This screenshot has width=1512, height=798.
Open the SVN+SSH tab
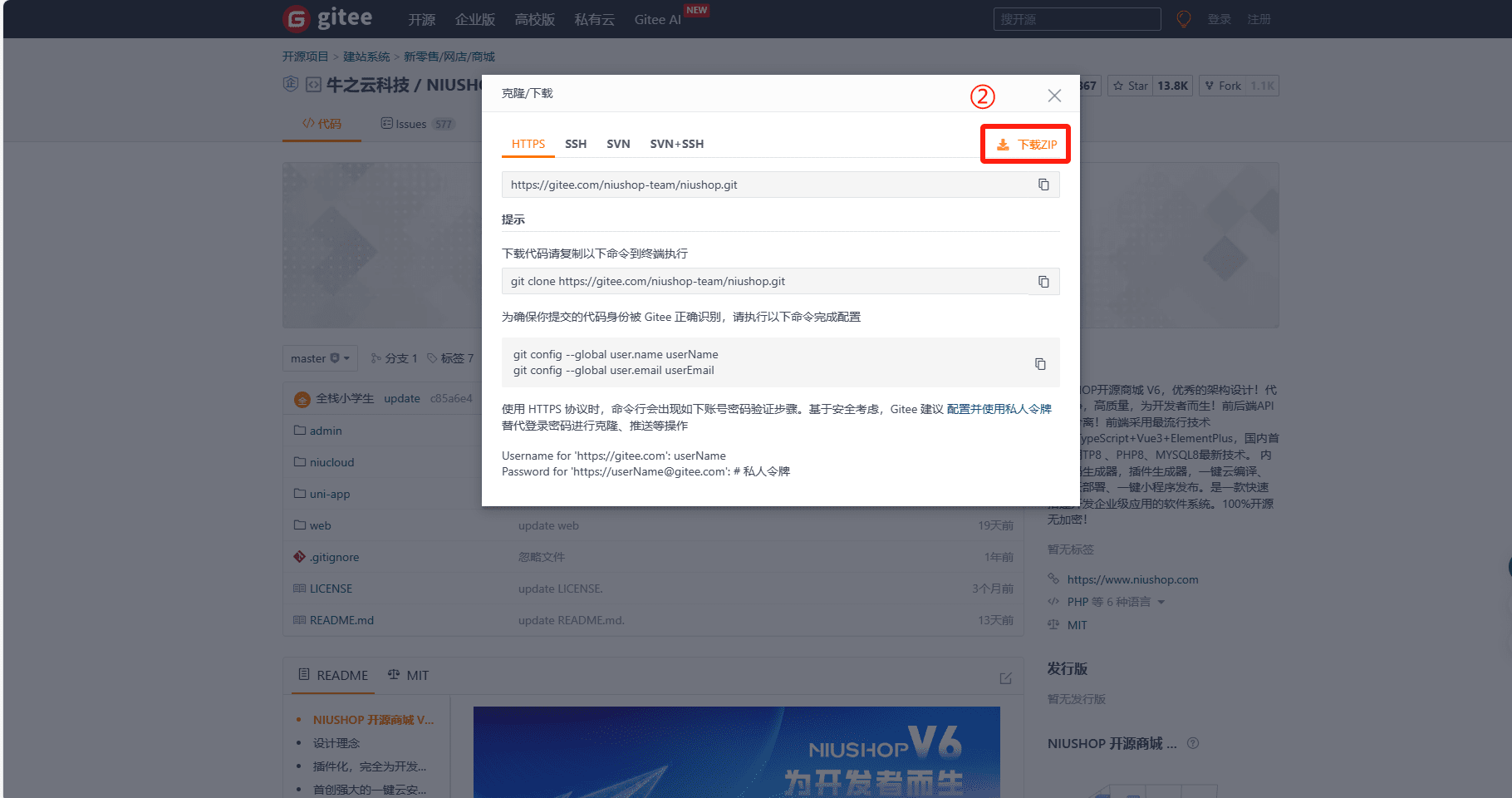676,144
